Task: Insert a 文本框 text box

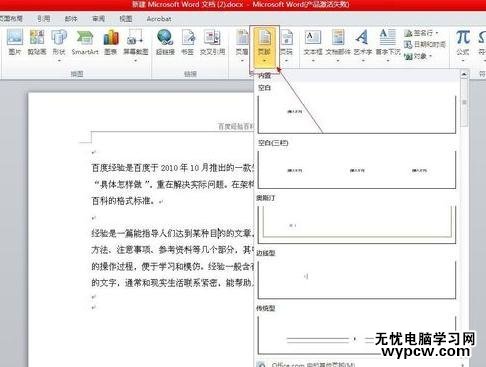Action: (313, 45)
